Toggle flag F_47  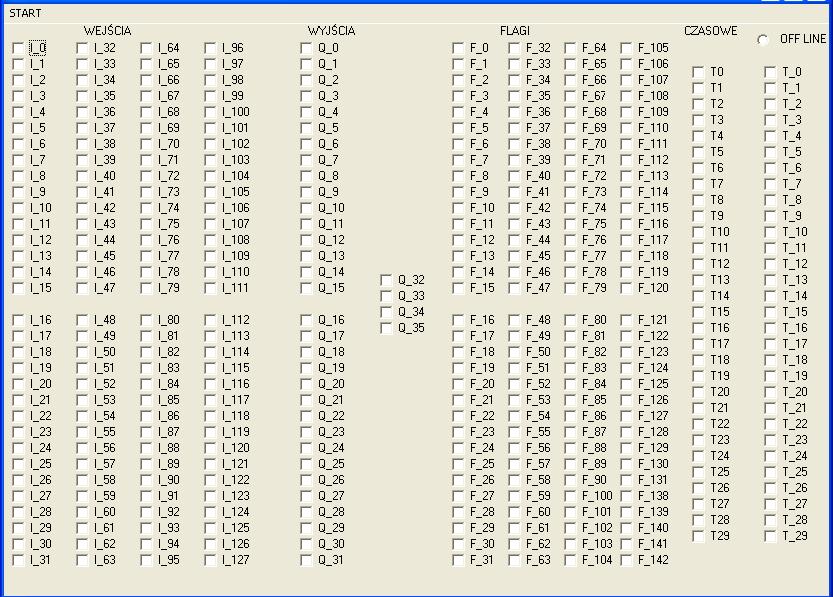[x=514, y=288]
